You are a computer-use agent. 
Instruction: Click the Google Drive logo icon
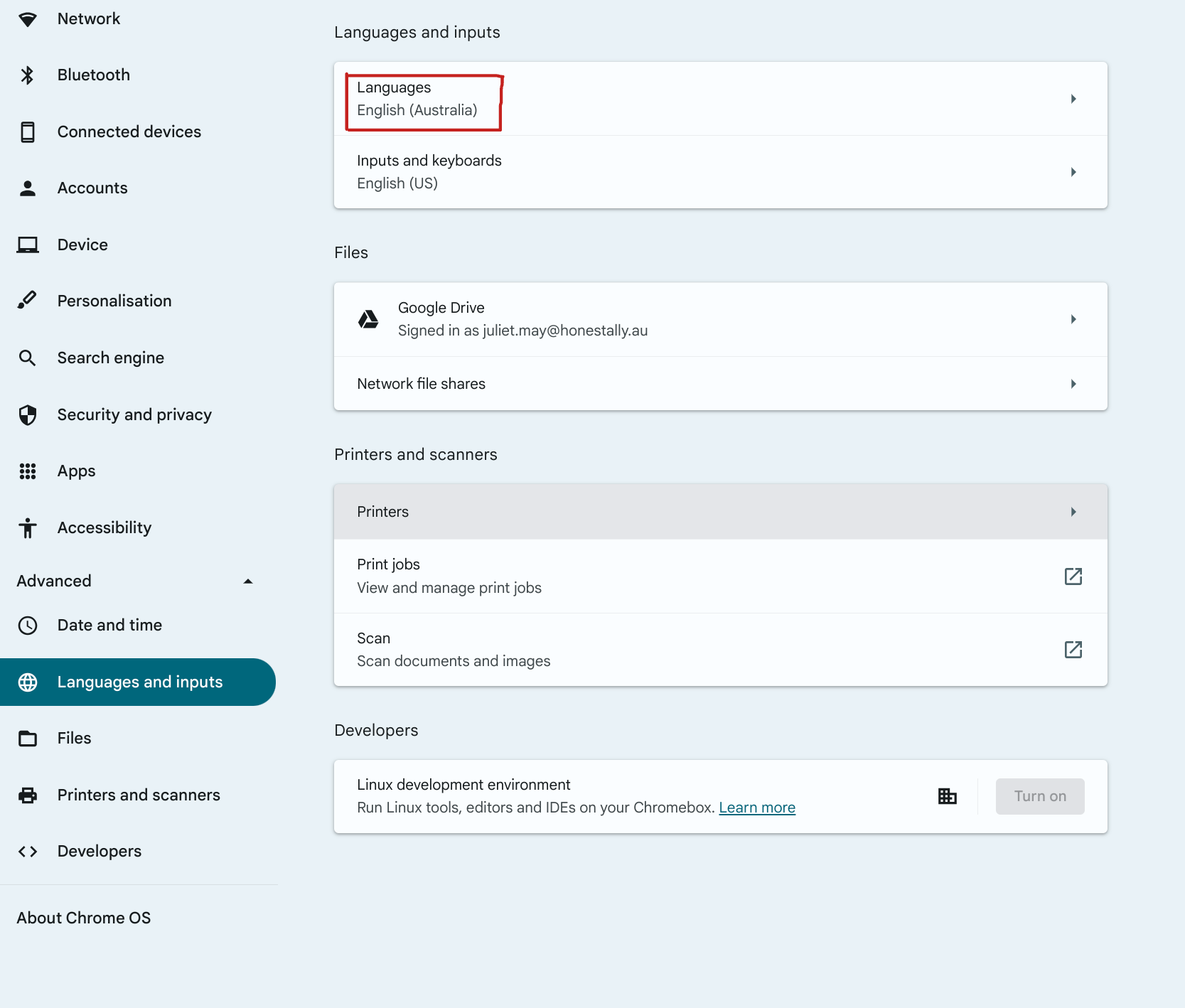click(368, 319)
